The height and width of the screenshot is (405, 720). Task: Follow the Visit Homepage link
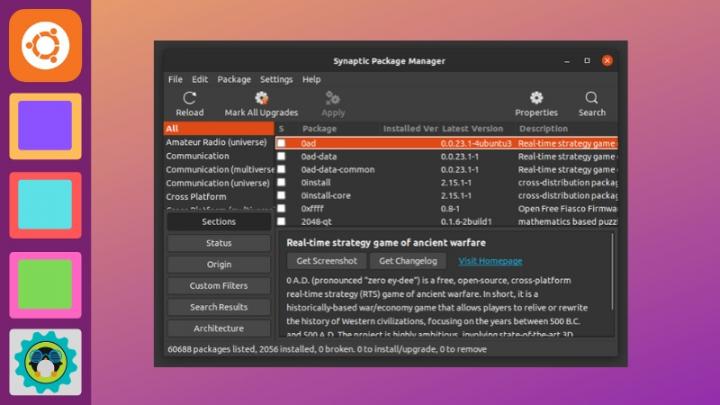pyautogui.click(x=489, y=261)
